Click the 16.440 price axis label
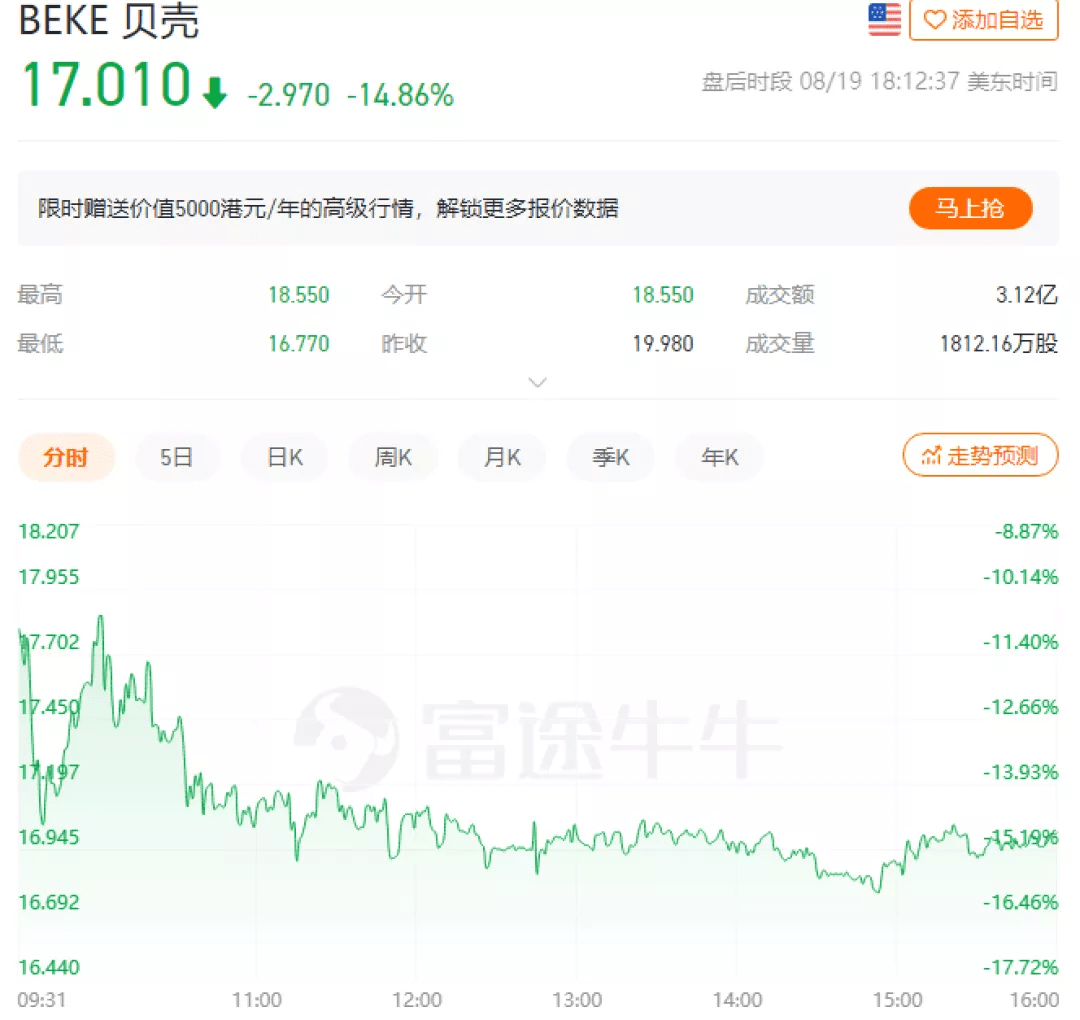 point(49,967)
